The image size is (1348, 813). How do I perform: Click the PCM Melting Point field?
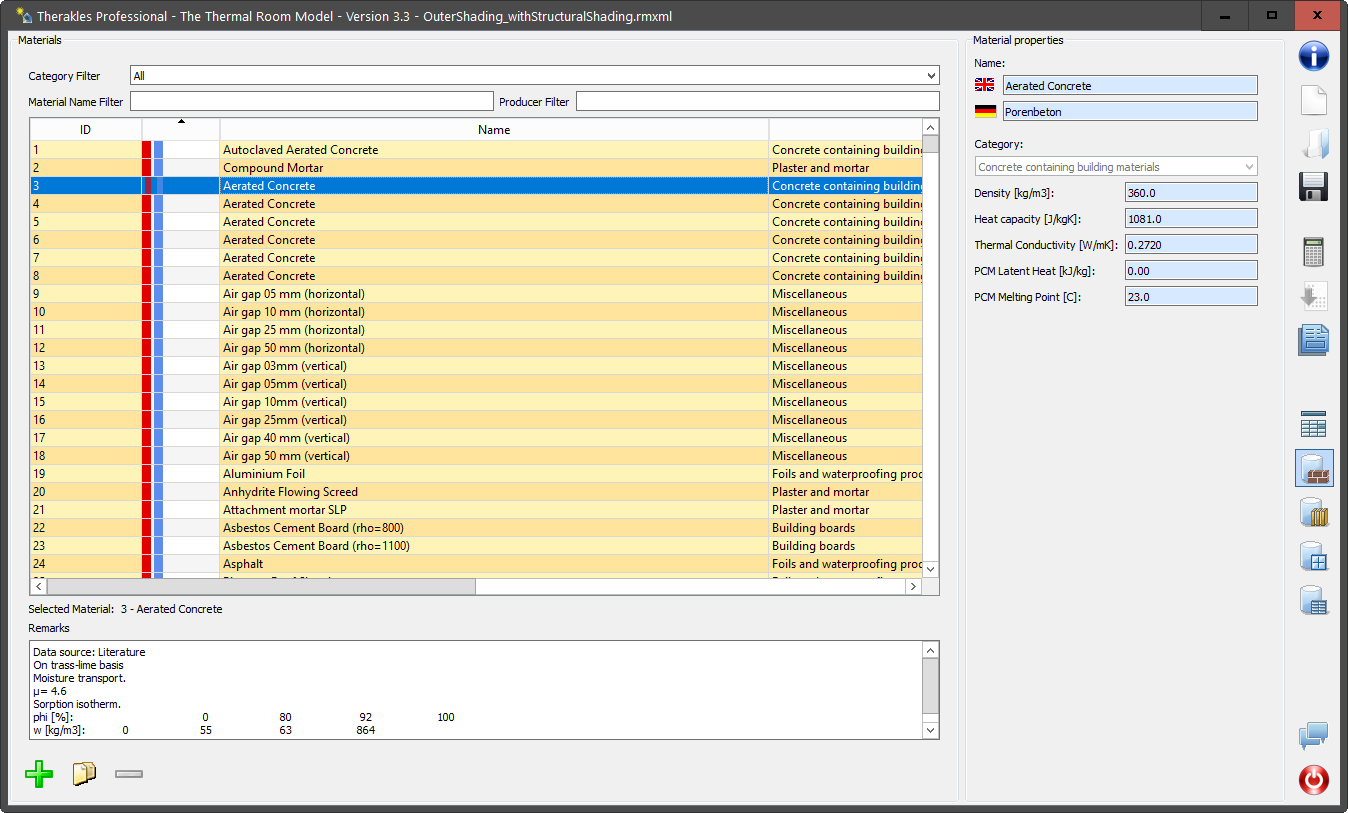(1191, 297)
